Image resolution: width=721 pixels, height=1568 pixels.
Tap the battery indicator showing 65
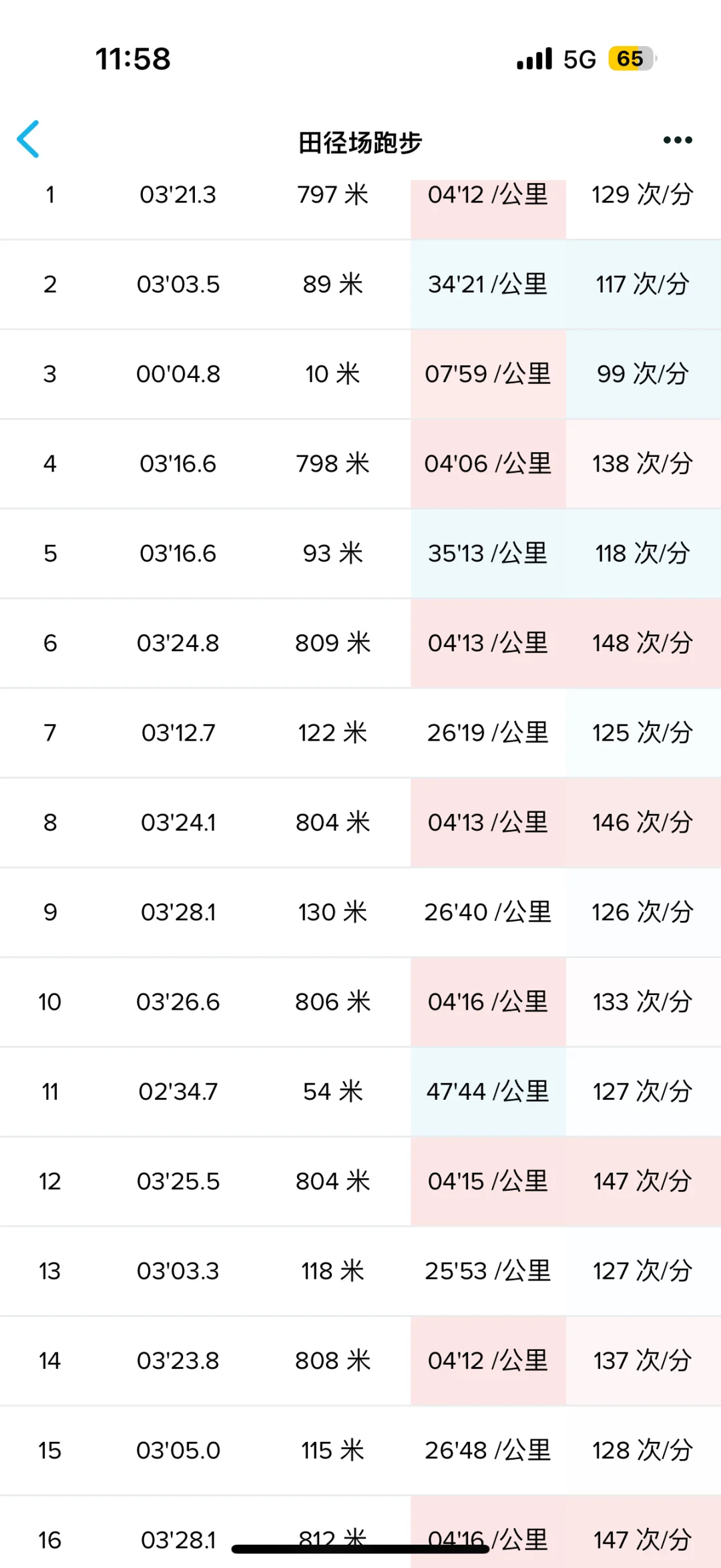tap(631, 59)
